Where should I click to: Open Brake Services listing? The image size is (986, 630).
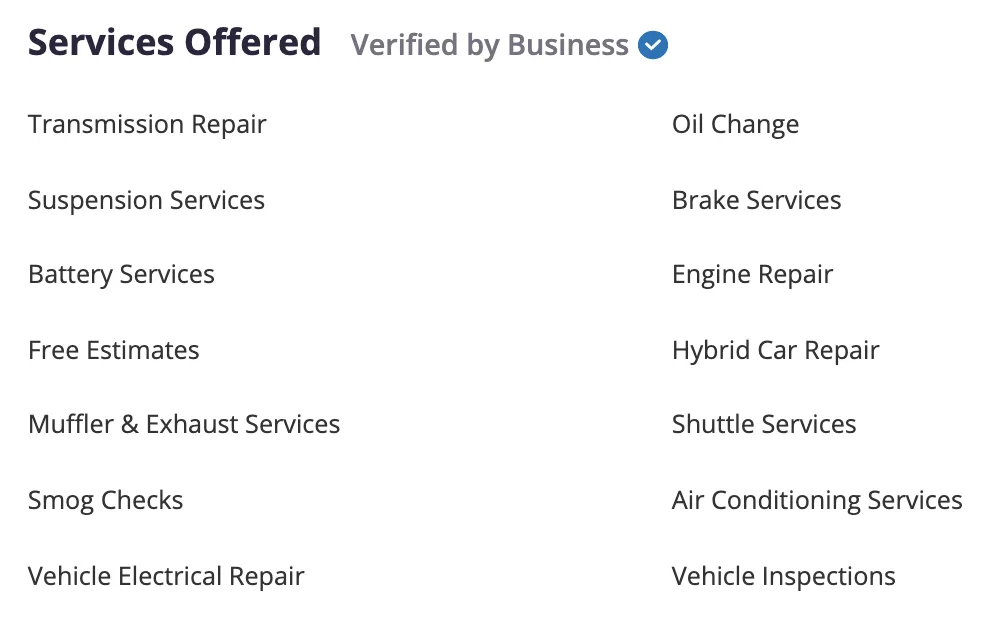tap(756, 201)
